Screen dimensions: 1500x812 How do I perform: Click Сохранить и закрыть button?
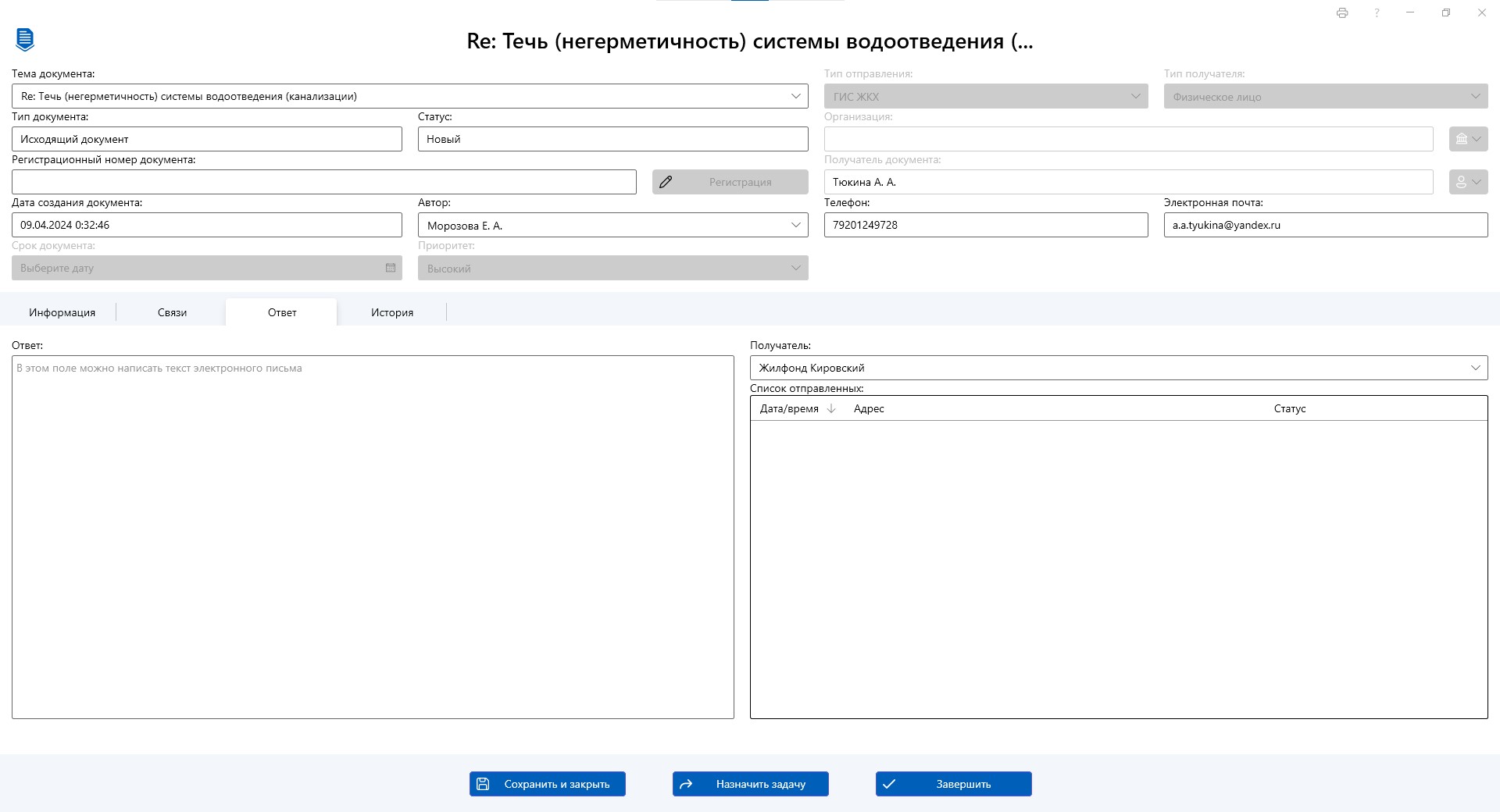[x=548, y=784]
